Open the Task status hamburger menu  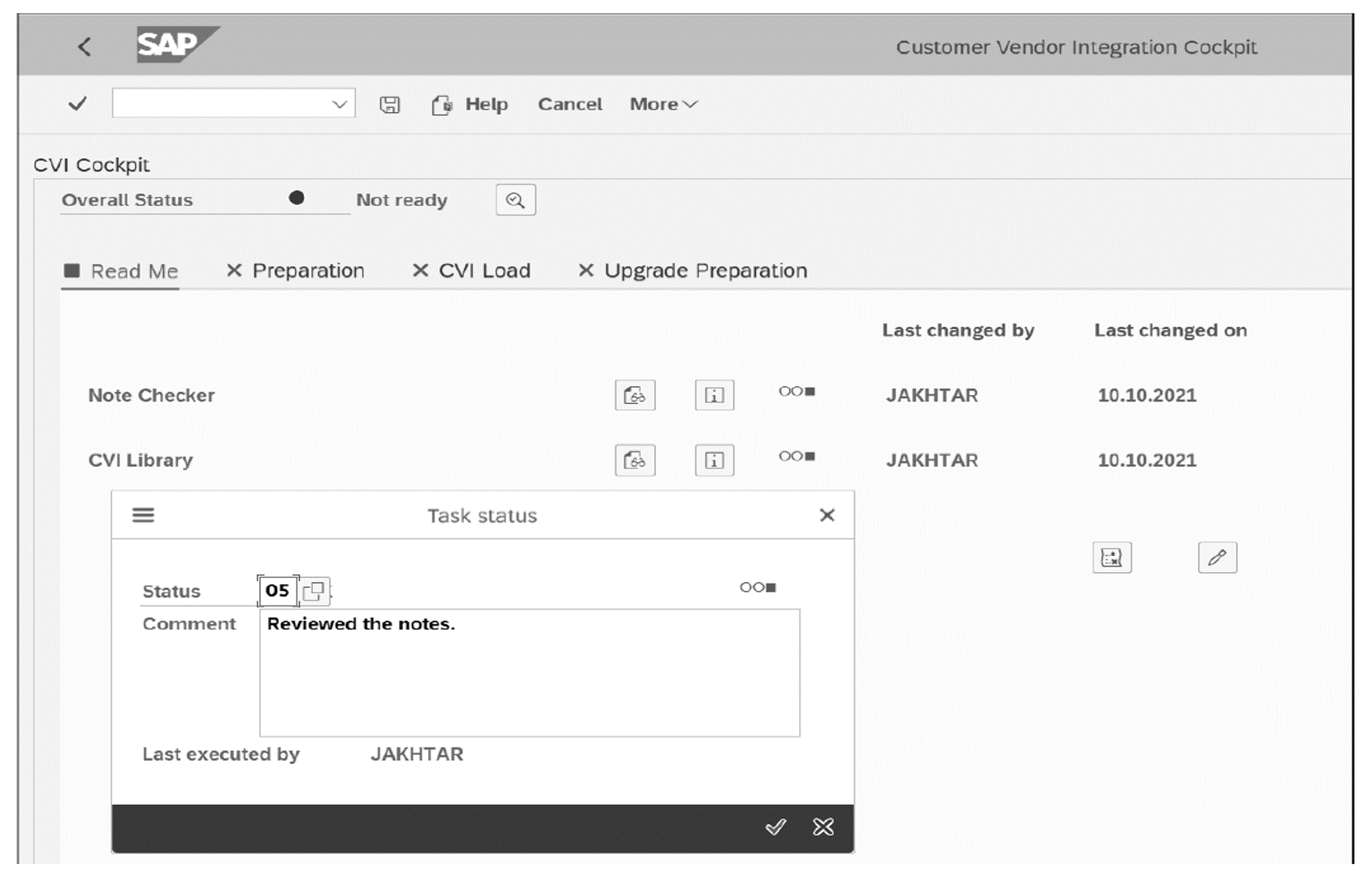(x=143, y=514)
